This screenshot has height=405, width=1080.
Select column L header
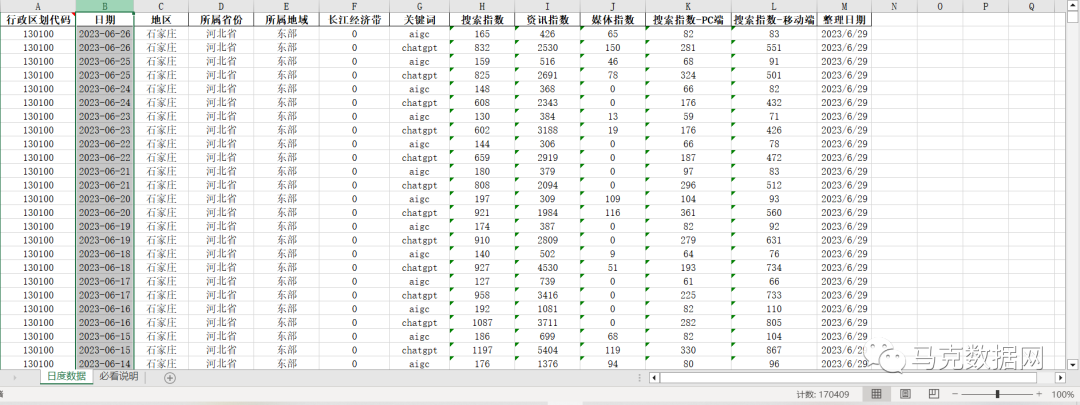click(x=774, y=6)
